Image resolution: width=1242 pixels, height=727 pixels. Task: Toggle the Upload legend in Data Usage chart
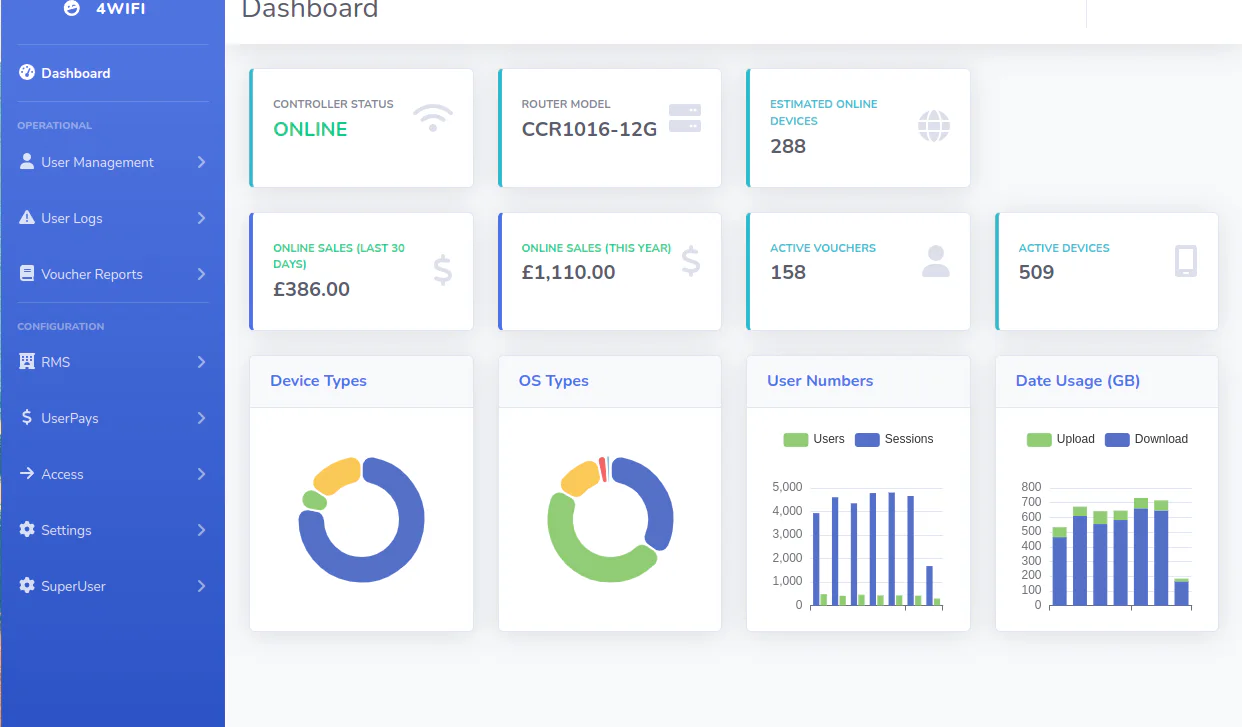(1061, 439)
